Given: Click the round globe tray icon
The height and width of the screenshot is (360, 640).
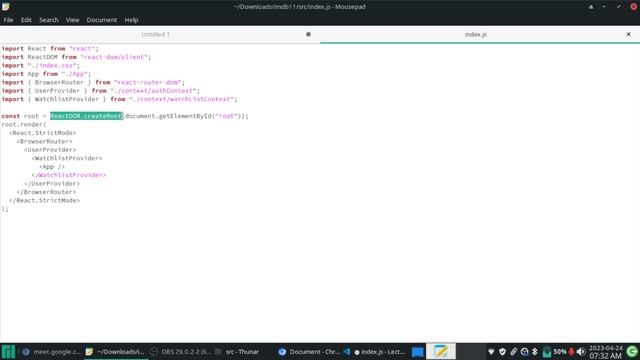Looking at the screenshot, I should coord(524,351).
